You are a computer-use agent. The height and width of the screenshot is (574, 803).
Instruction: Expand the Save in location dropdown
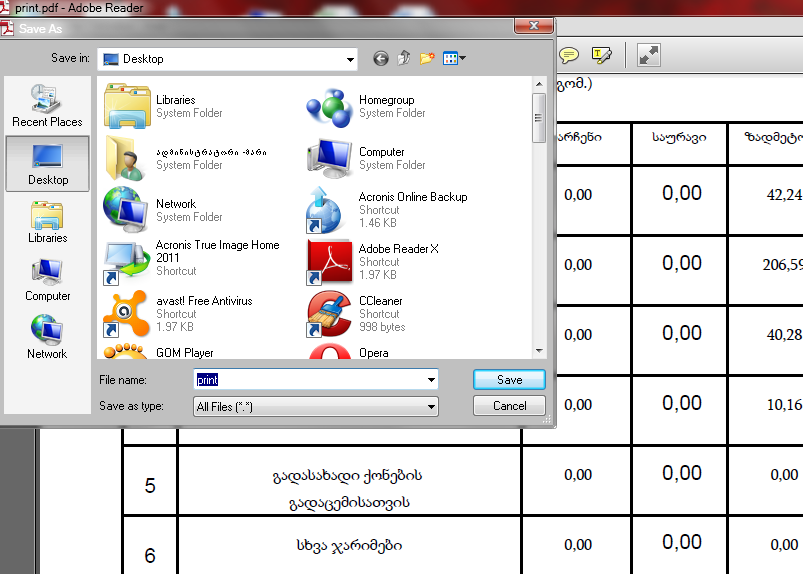[350, 60]
